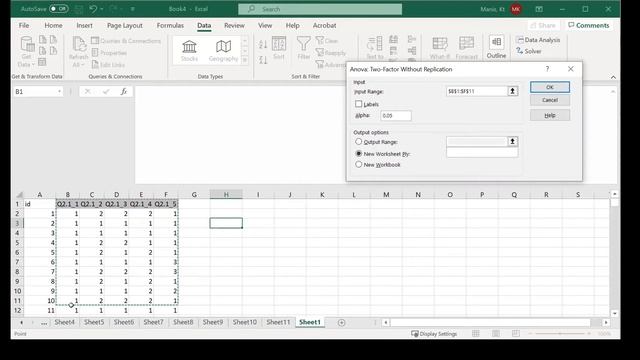
Task: Select the Output Range radio option
Action: pyautogui.click(x=358, y=141)
